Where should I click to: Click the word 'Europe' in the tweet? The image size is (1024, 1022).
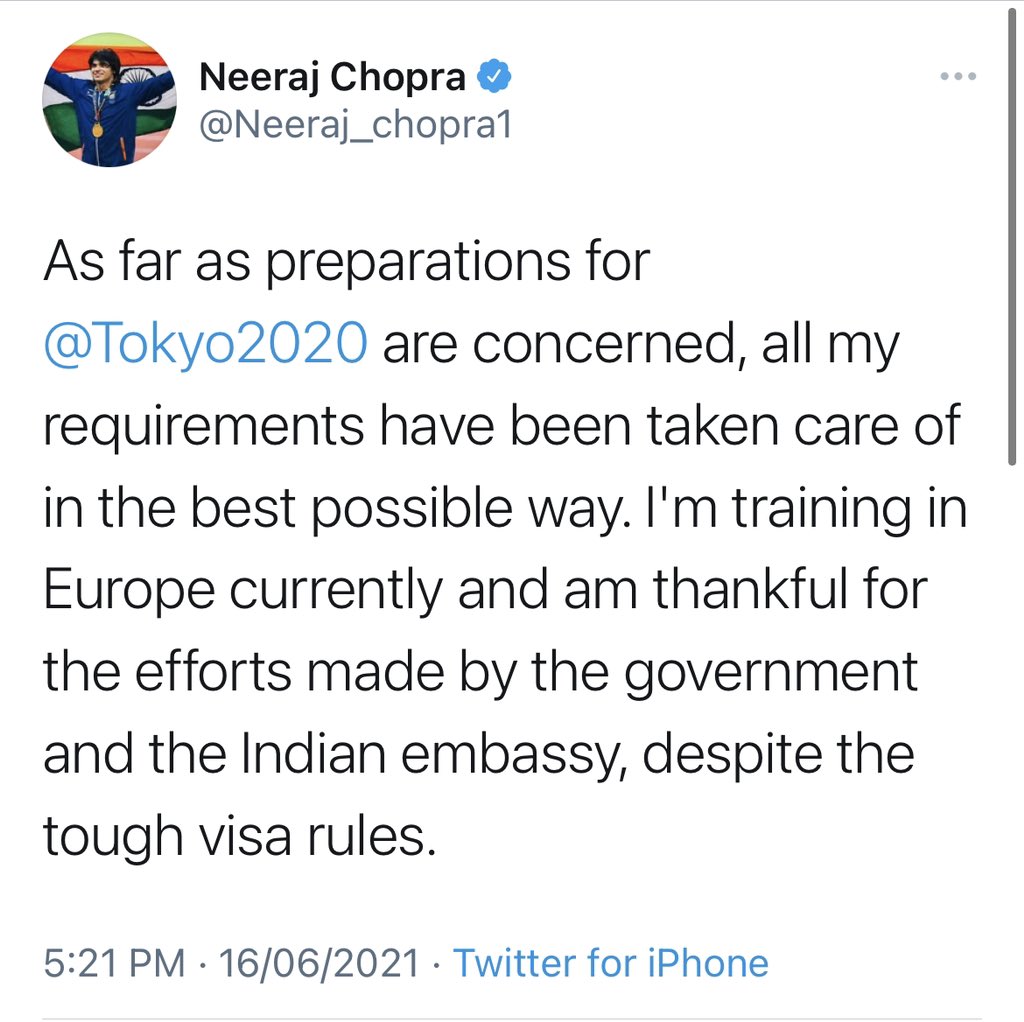click(x=128, y=590)
